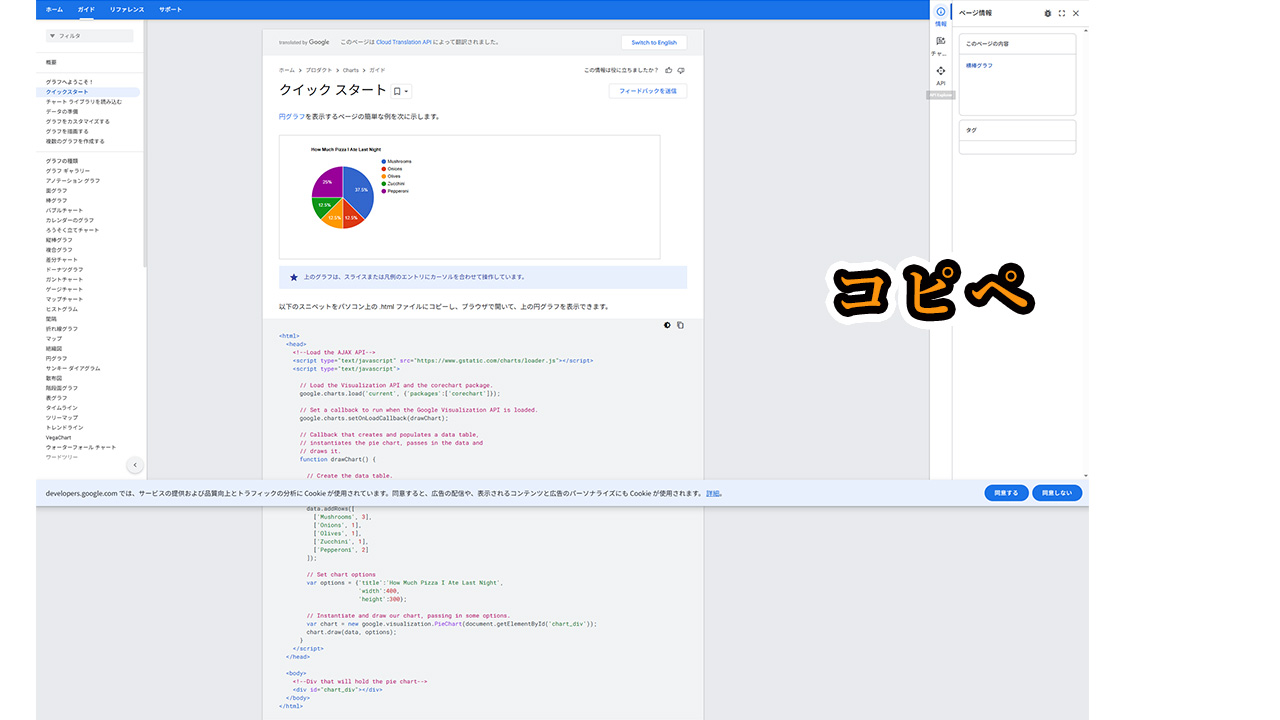This screenshot has width=1280, height=720.
Task: Click the フィードバックを送信 button
Action: pos(647,91)
